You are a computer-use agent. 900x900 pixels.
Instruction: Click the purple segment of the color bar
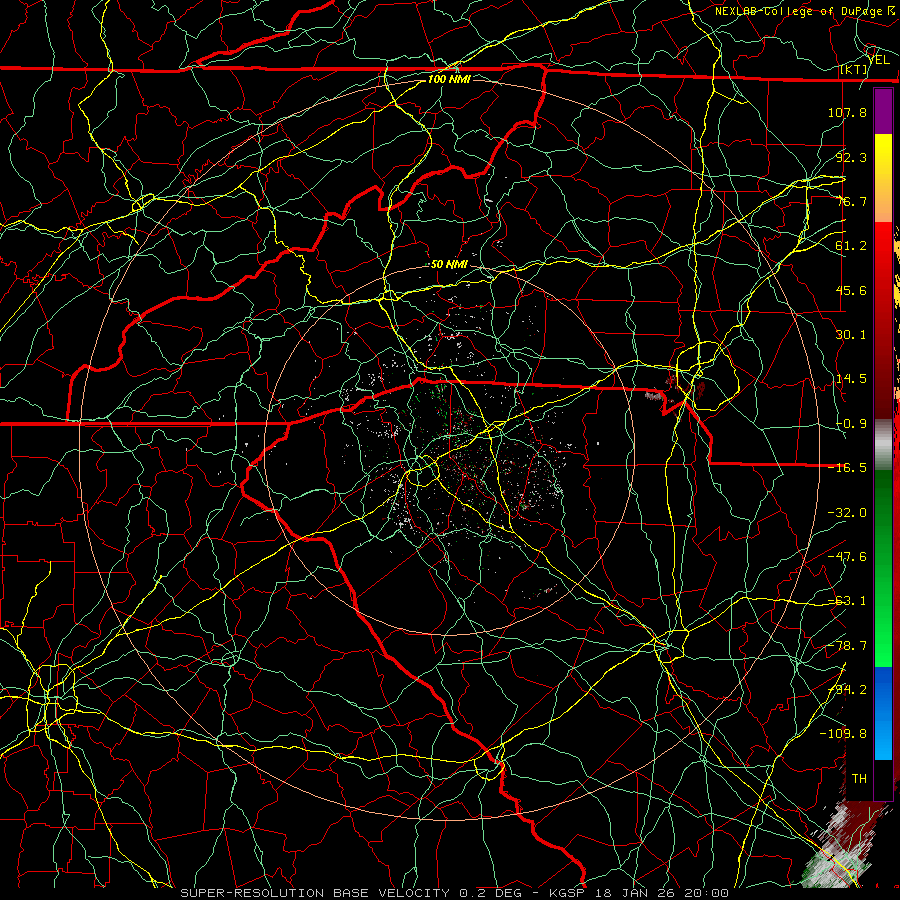click(x=883, y=112)
